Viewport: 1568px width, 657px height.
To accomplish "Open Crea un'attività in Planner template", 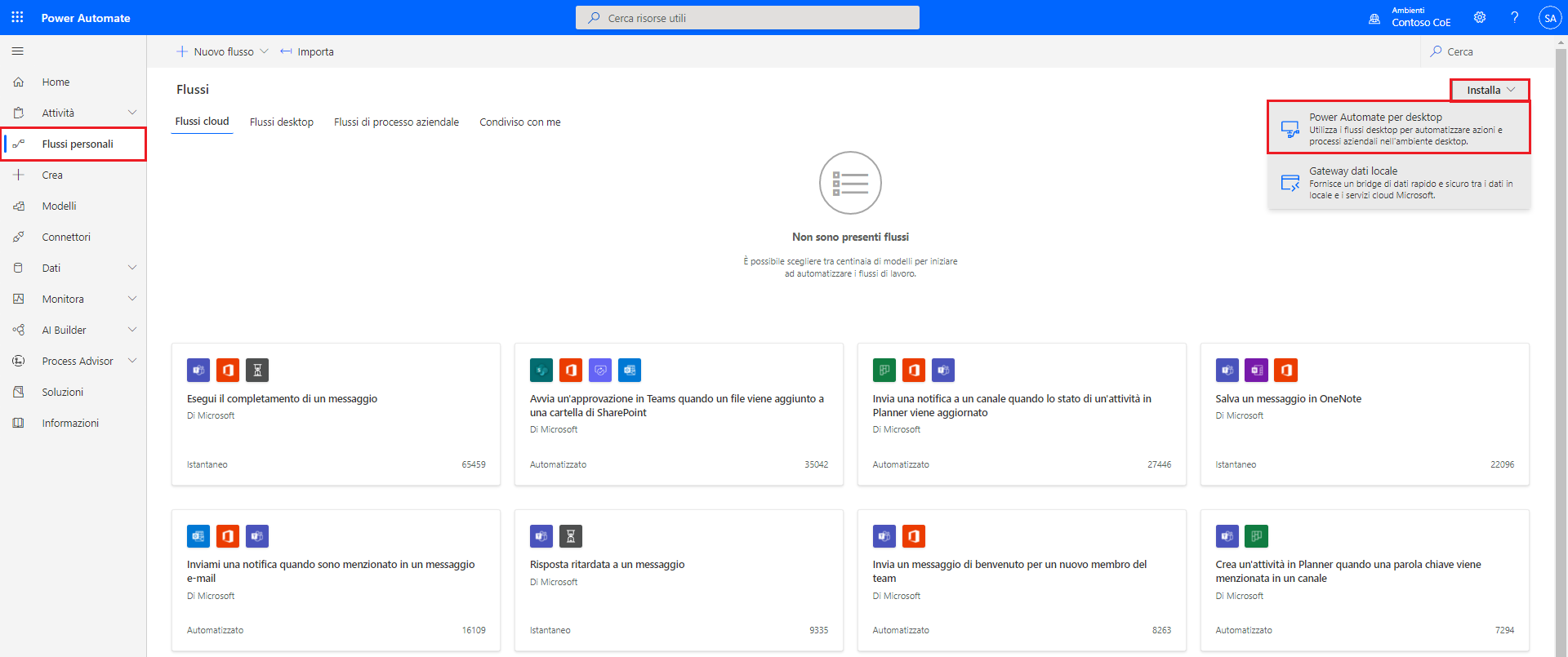I will pos(1365,580).
